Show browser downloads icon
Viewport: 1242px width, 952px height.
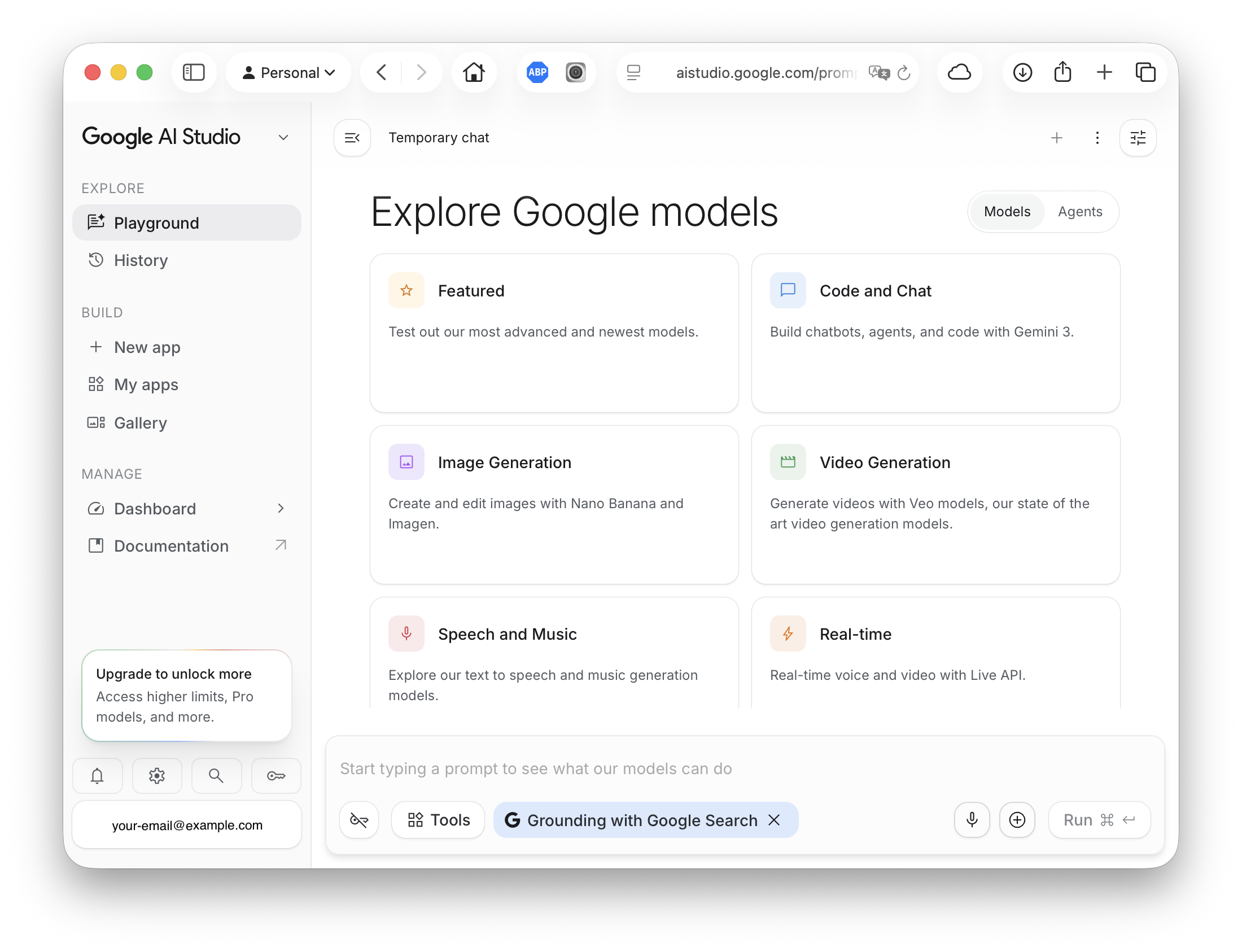1022,72
